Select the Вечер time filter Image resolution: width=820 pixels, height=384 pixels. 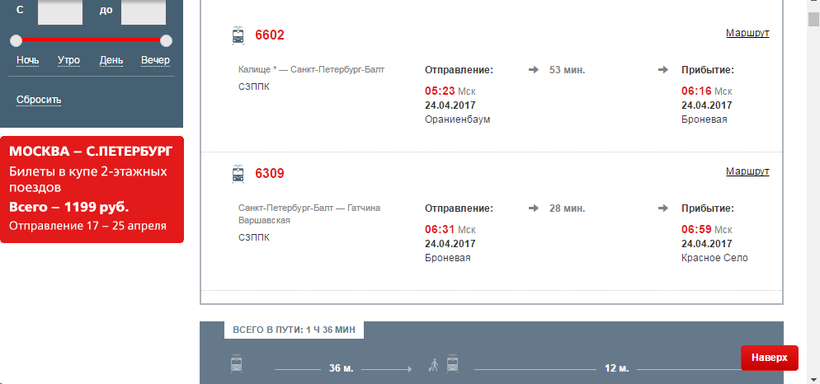(155, 60)
